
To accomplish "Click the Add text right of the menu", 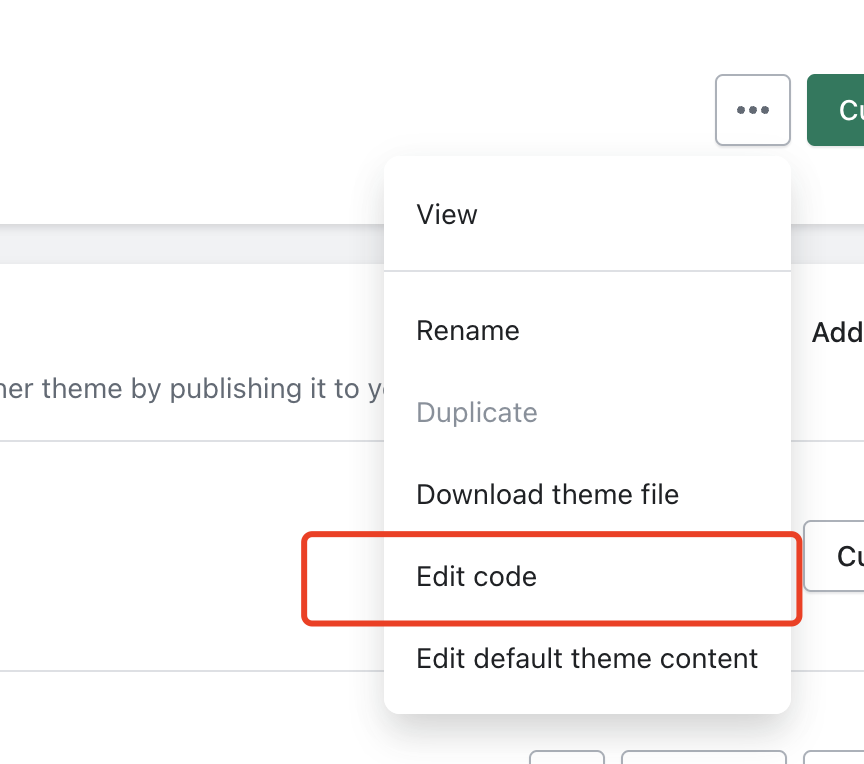I will (838, 332).
